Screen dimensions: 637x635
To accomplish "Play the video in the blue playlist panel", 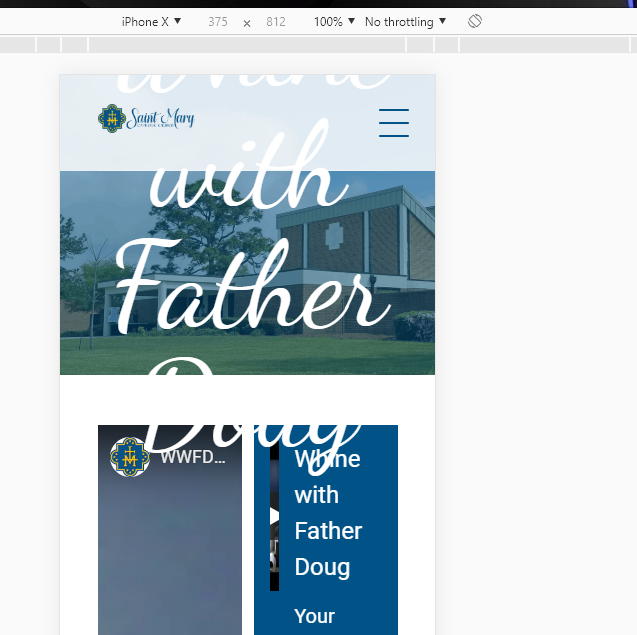I will click(275, 518).
